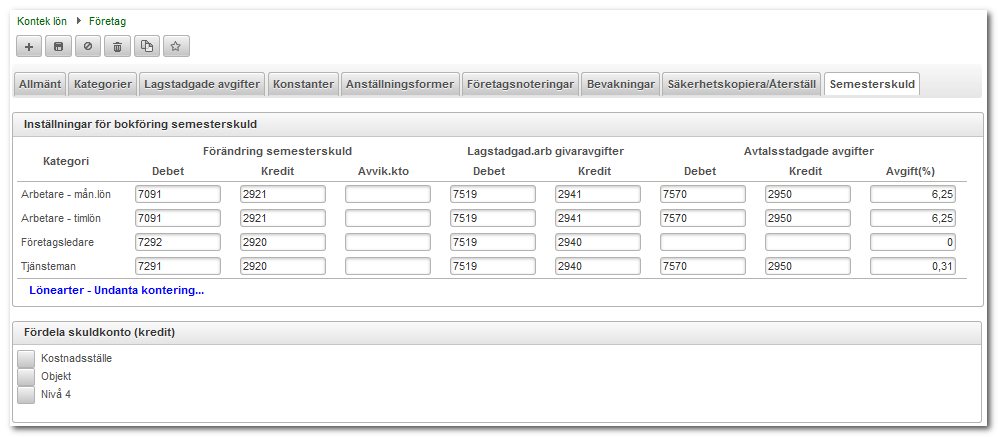Select the Säkerhetskopiera/Återställ tab

coord(741,84)
